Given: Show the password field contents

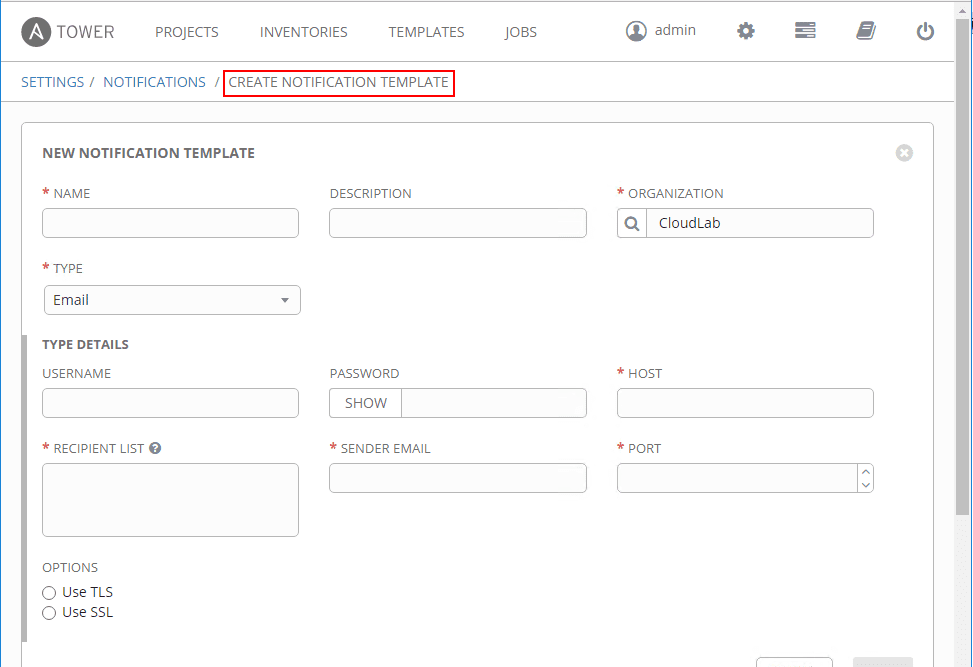Looking at the screenshot, I should pyautogui.click(x=365, y=403).
